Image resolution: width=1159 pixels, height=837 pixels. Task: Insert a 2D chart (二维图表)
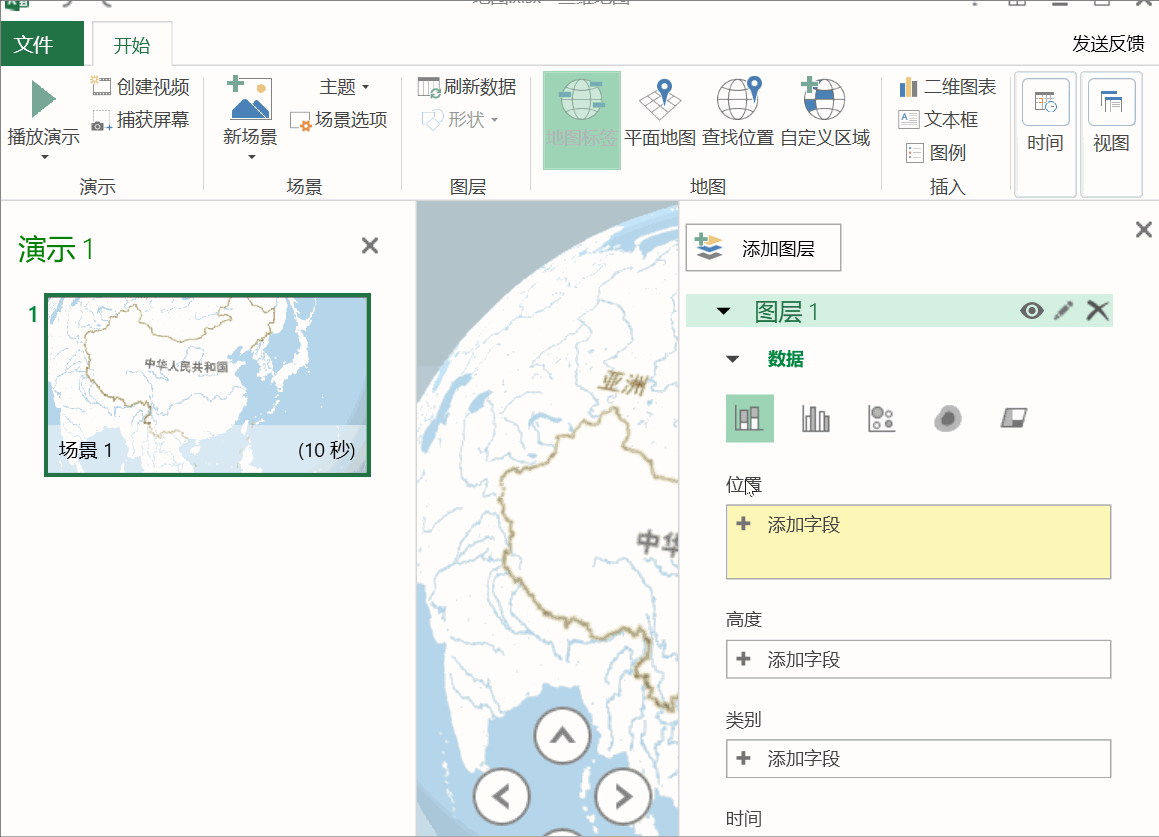pyautogui.click(x=948, y=87)
